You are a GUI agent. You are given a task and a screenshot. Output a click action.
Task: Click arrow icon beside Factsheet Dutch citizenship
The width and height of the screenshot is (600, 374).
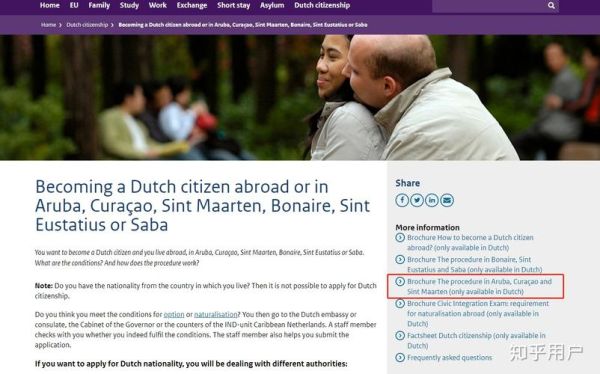coord(400,336)
